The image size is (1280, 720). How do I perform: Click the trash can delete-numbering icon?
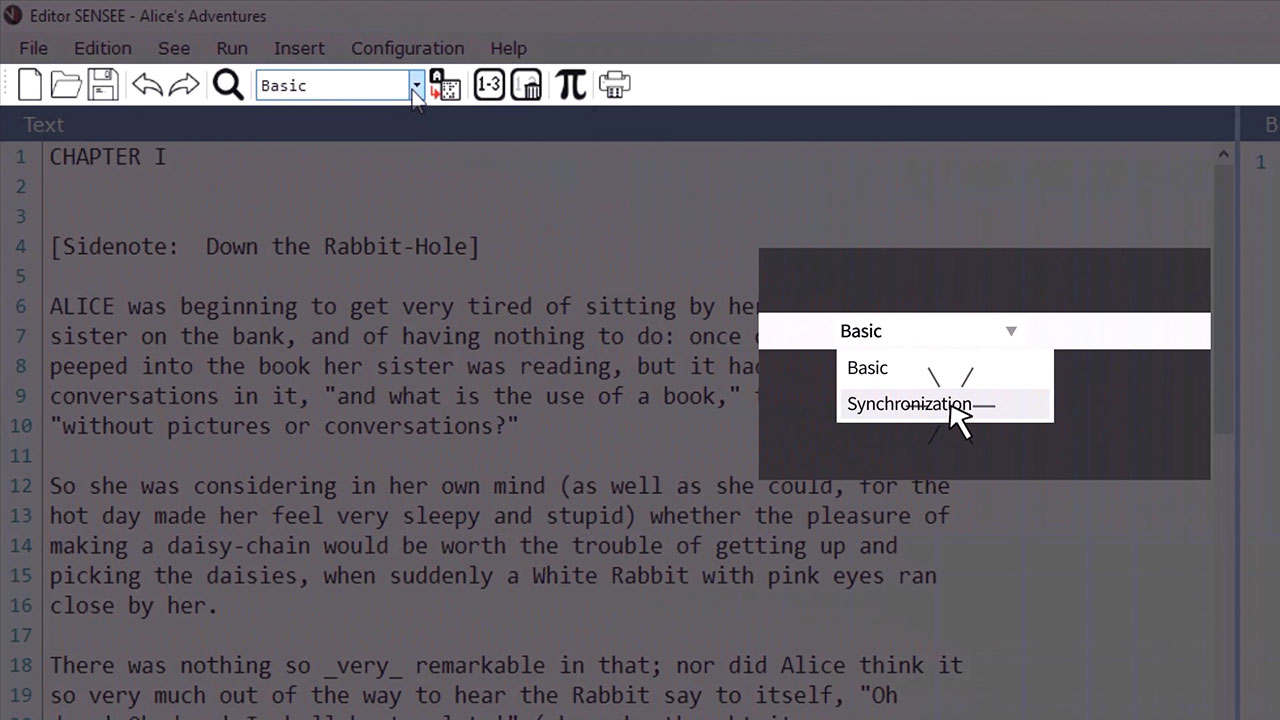click(x=526, y=85)
